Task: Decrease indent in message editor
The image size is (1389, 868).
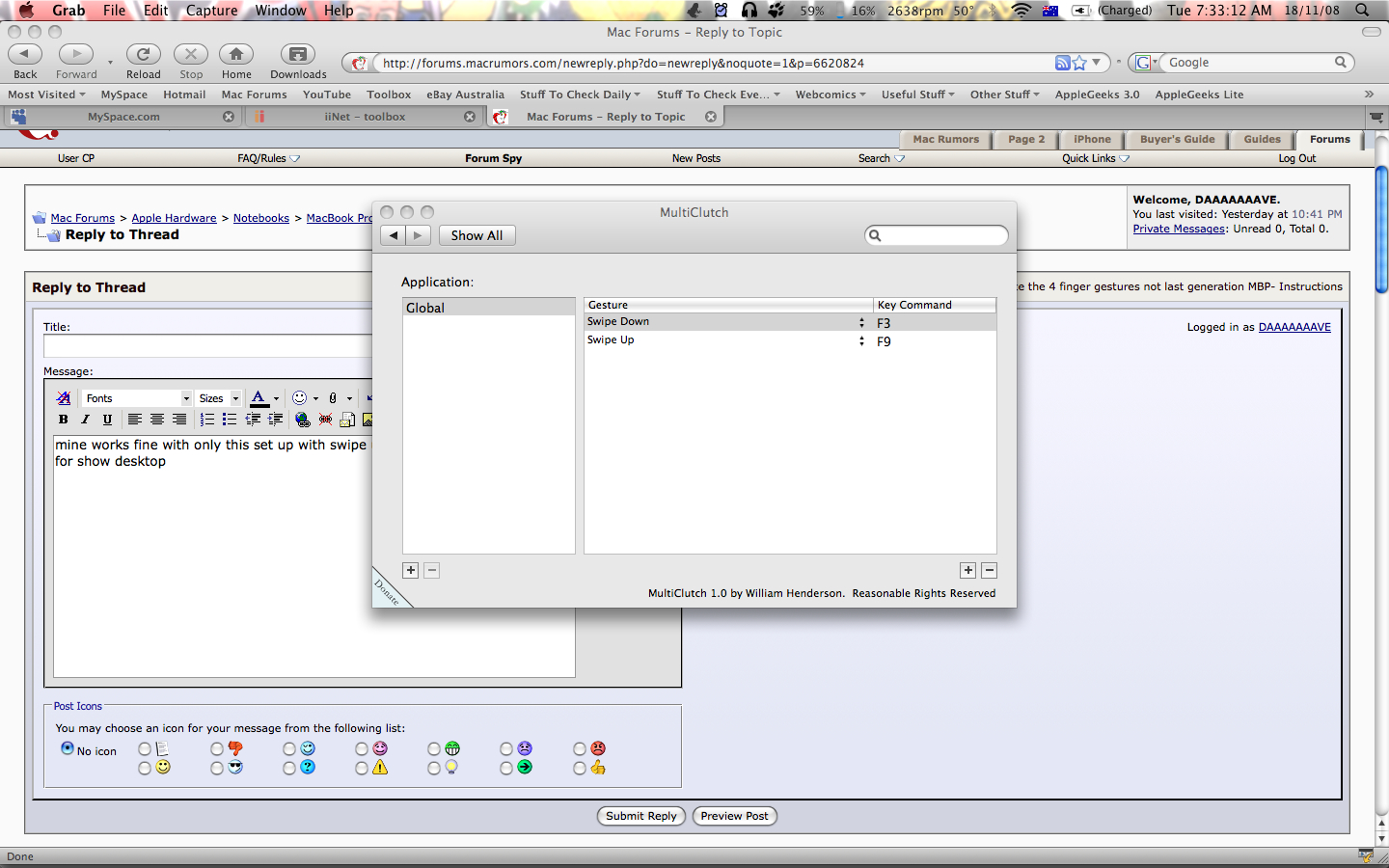Action: tap(253, 420)
